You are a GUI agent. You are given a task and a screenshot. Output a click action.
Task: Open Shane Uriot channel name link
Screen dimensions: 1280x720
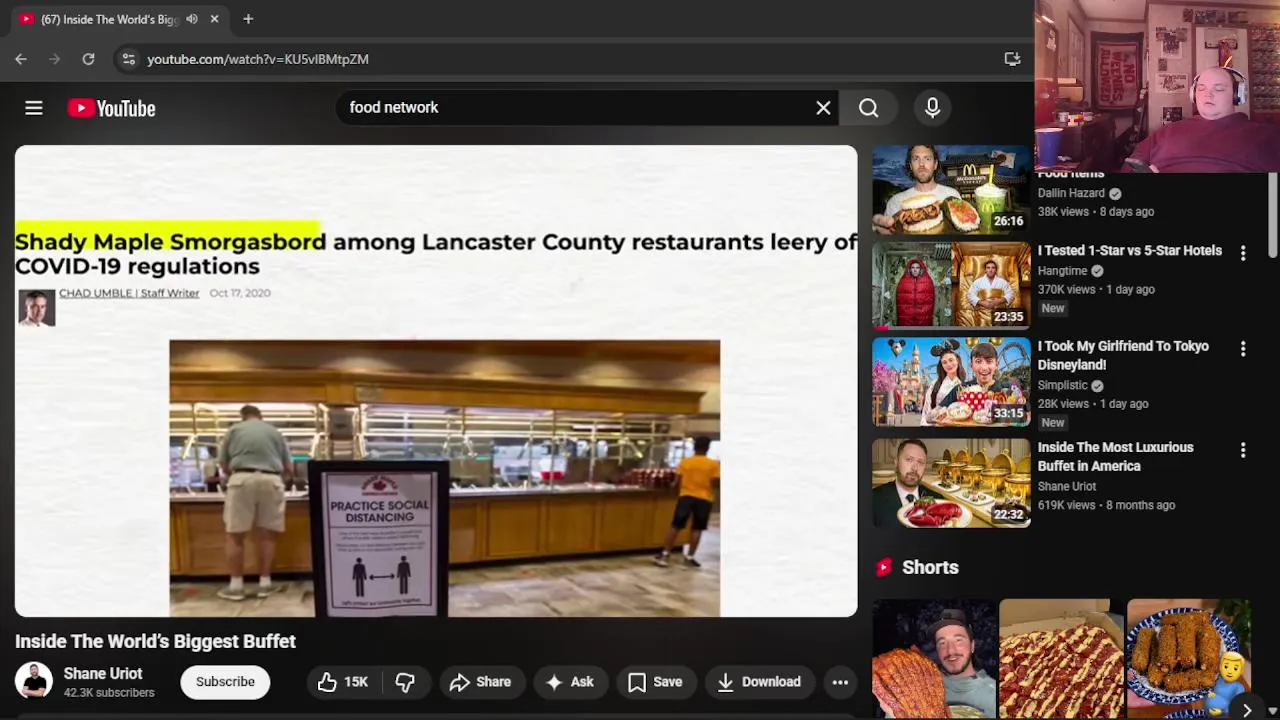(x=103, y=674)
